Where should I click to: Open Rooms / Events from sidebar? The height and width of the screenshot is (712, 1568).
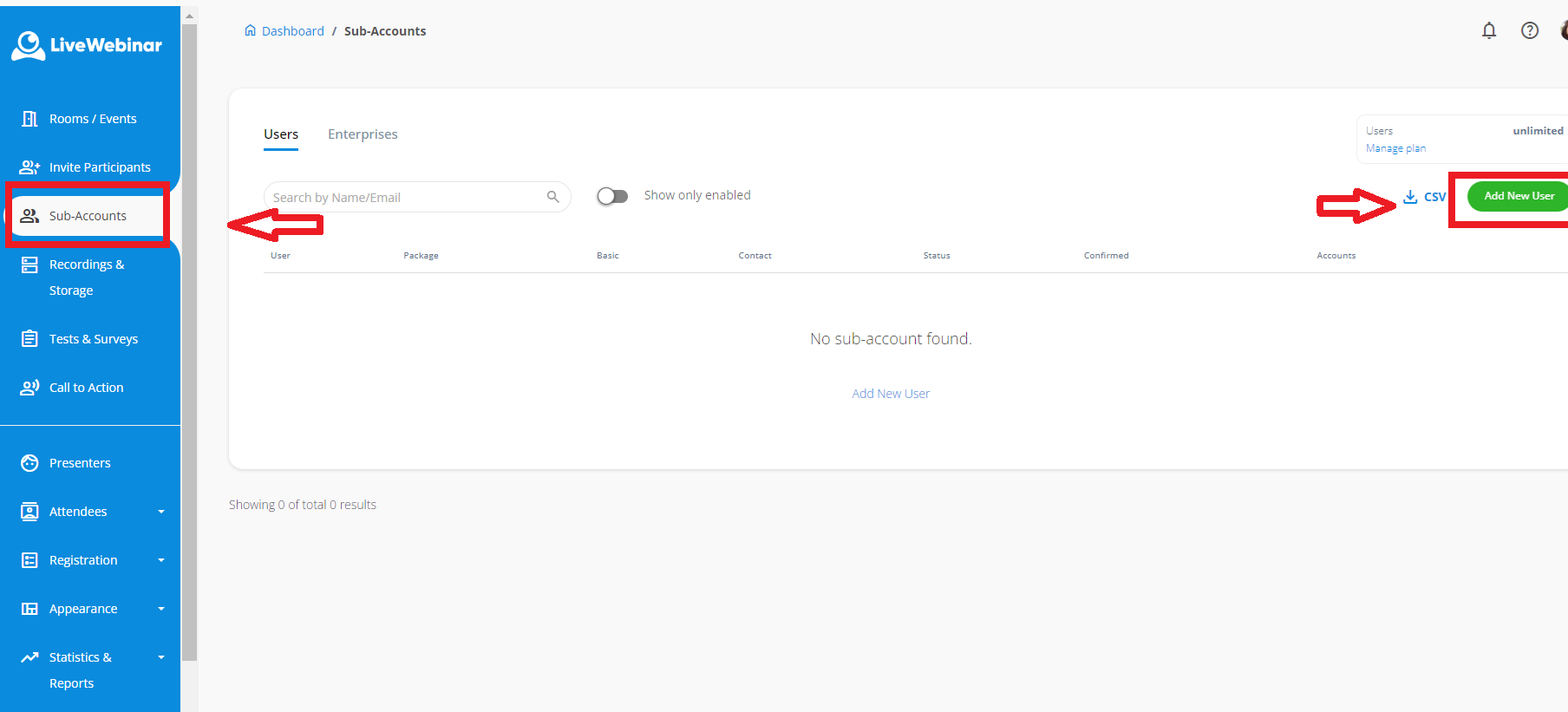click(92, 119)
